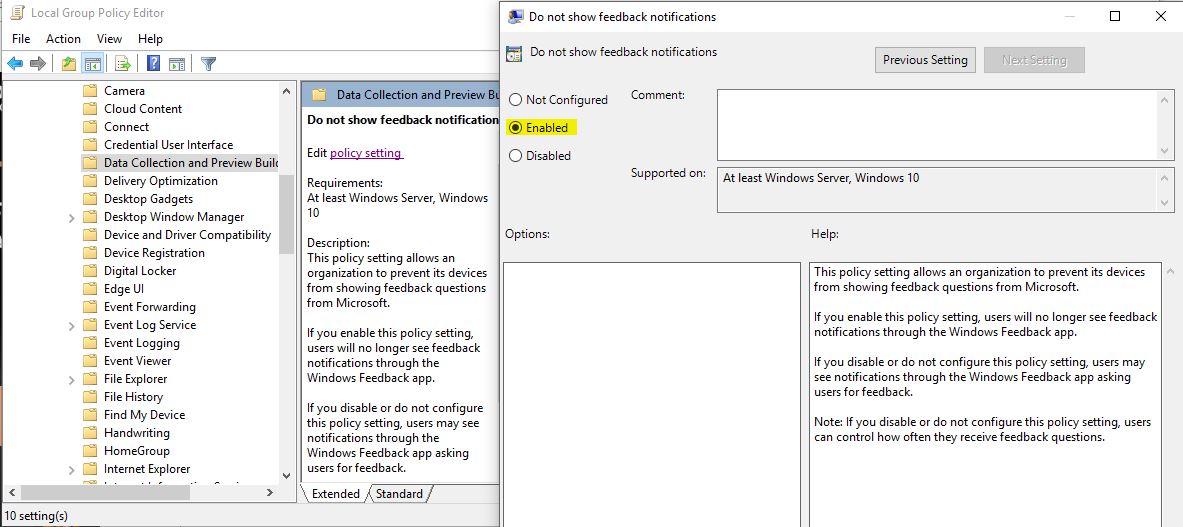
Task: Click the 10 setting(s) status bar text
Action: tap(36, 516)
